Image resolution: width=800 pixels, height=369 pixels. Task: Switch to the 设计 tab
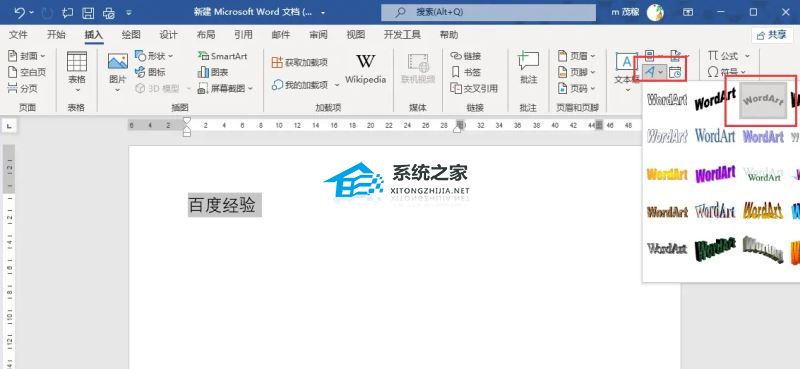click(x=168, y=35)
